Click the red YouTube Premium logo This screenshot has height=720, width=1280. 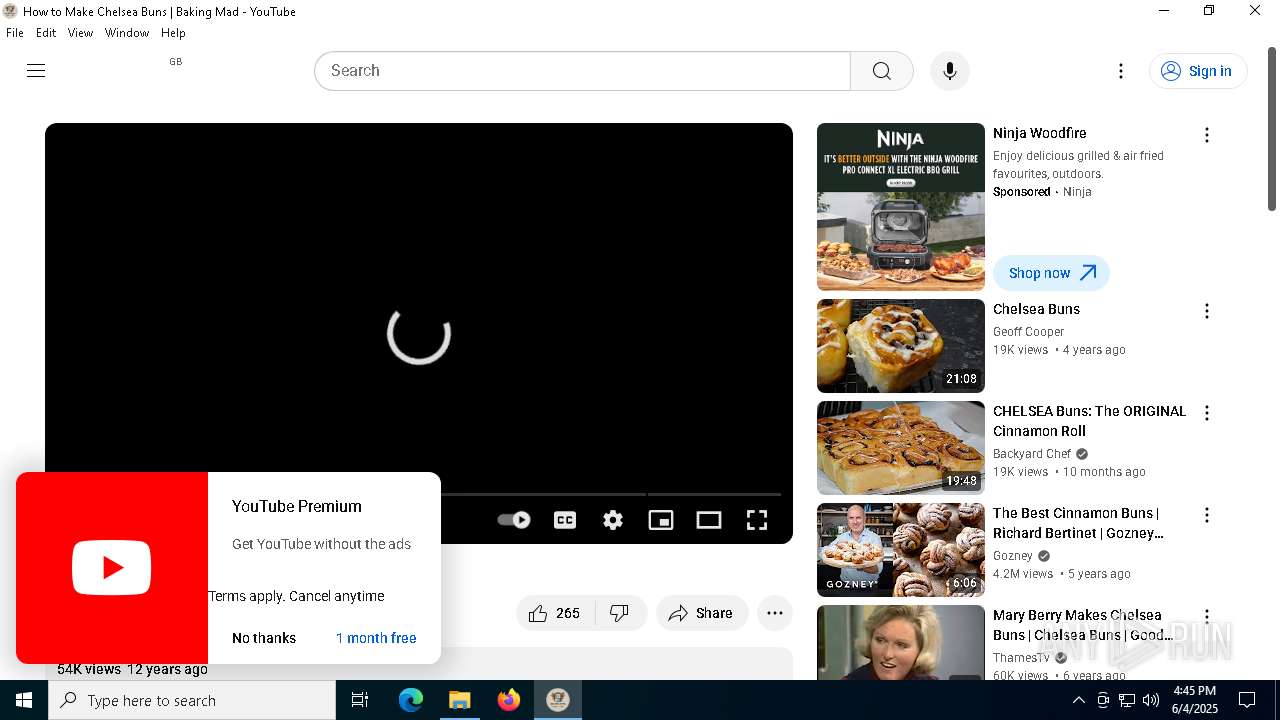pyautogui.click(x=112, y=568)
